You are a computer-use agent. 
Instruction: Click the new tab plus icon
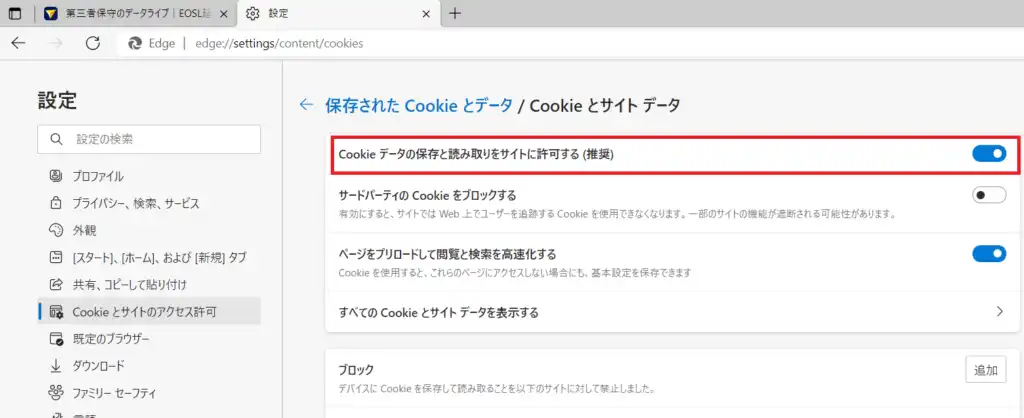[455, 14]
